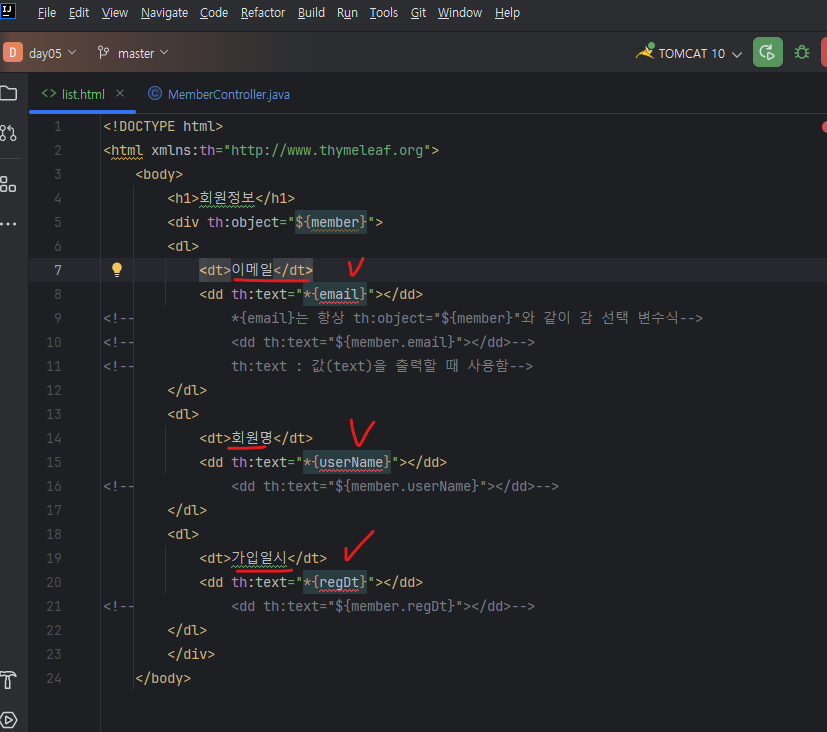
Task: Open the Structure tool window icon
Action: tap(8, 184)
